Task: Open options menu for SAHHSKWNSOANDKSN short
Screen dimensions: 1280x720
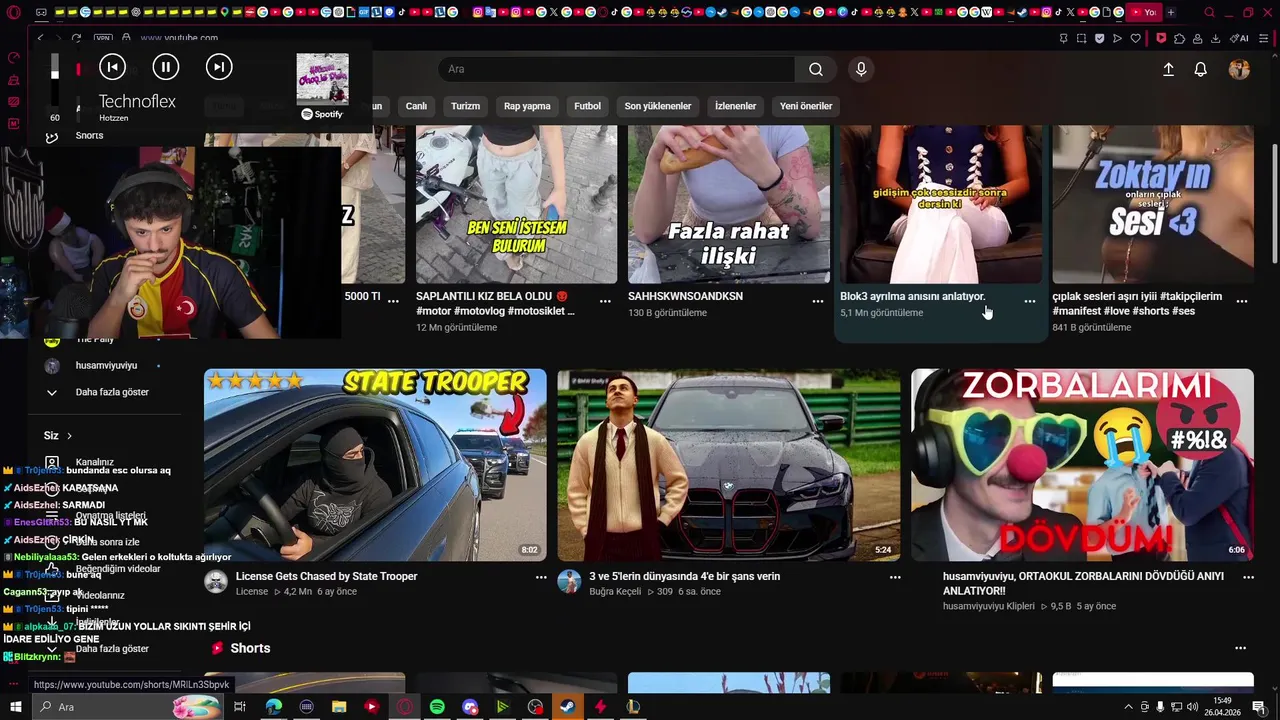Action: [x=818, y=301]
